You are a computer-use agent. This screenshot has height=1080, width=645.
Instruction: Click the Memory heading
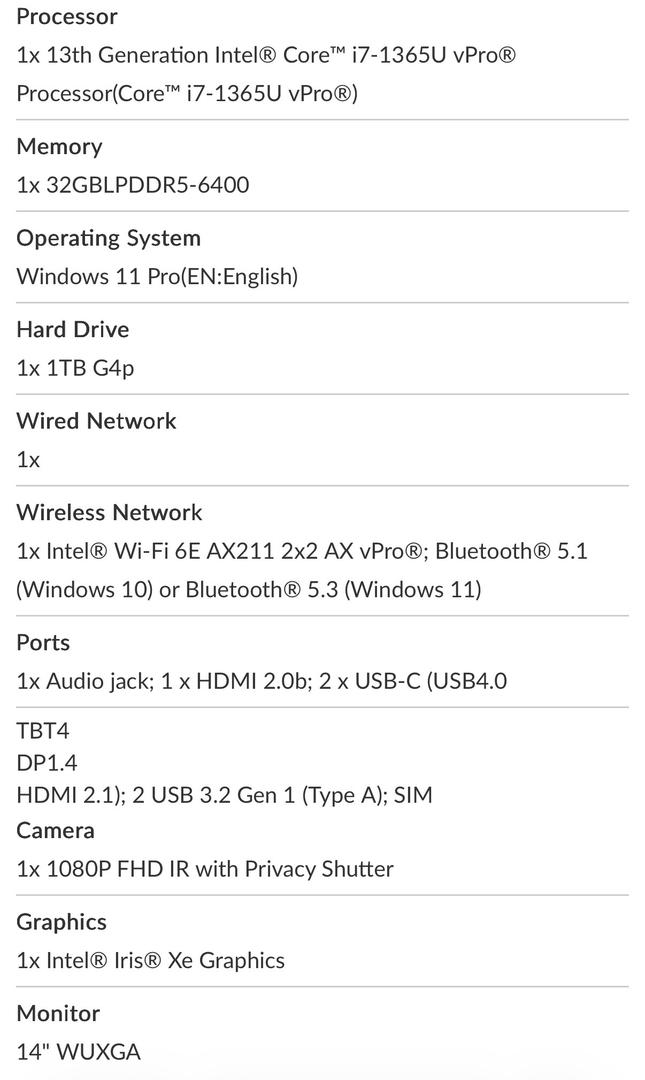pyautogui.click(x=59, y=147)
